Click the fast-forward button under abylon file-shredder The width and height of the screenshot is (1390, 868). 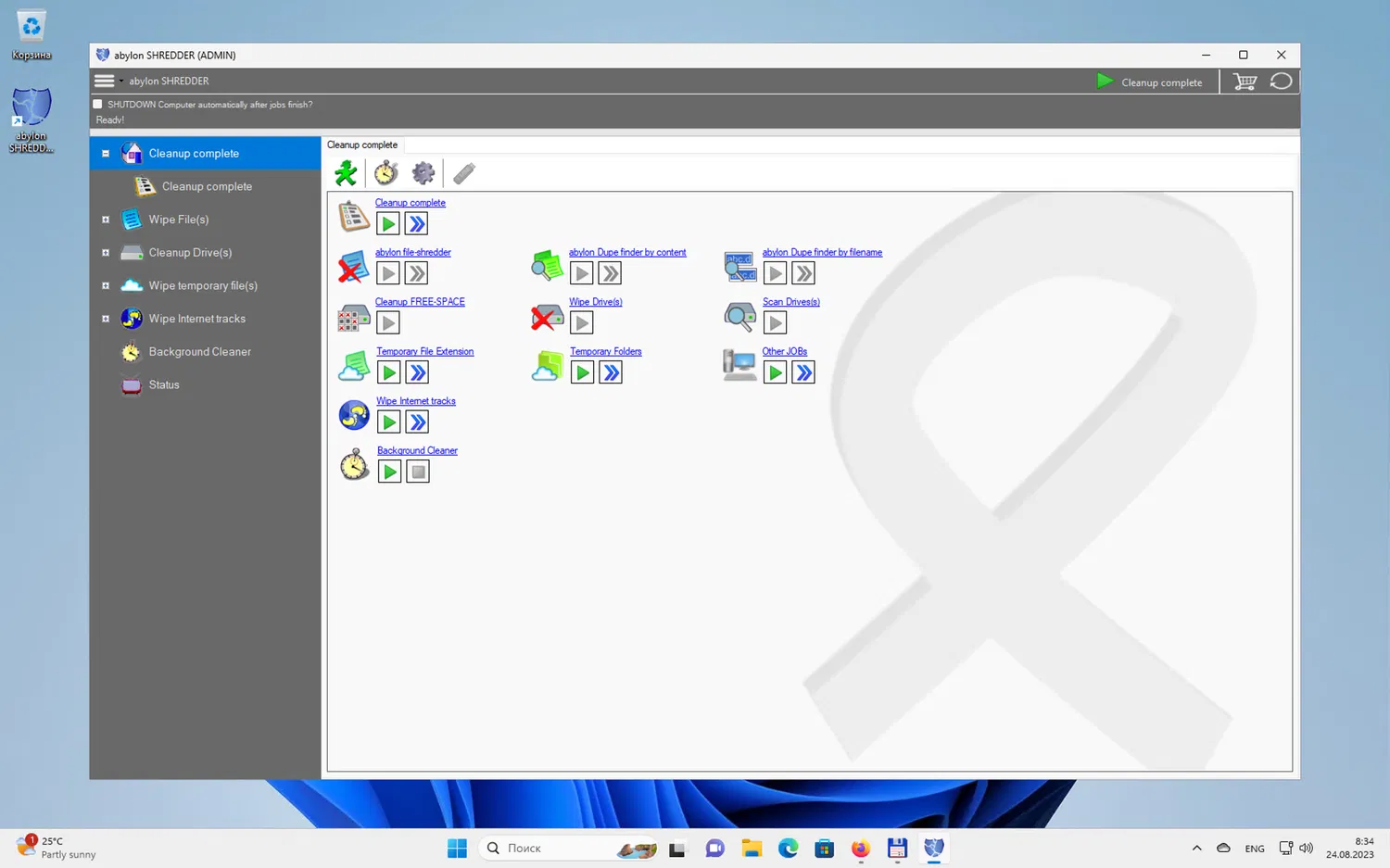(417, 273)
